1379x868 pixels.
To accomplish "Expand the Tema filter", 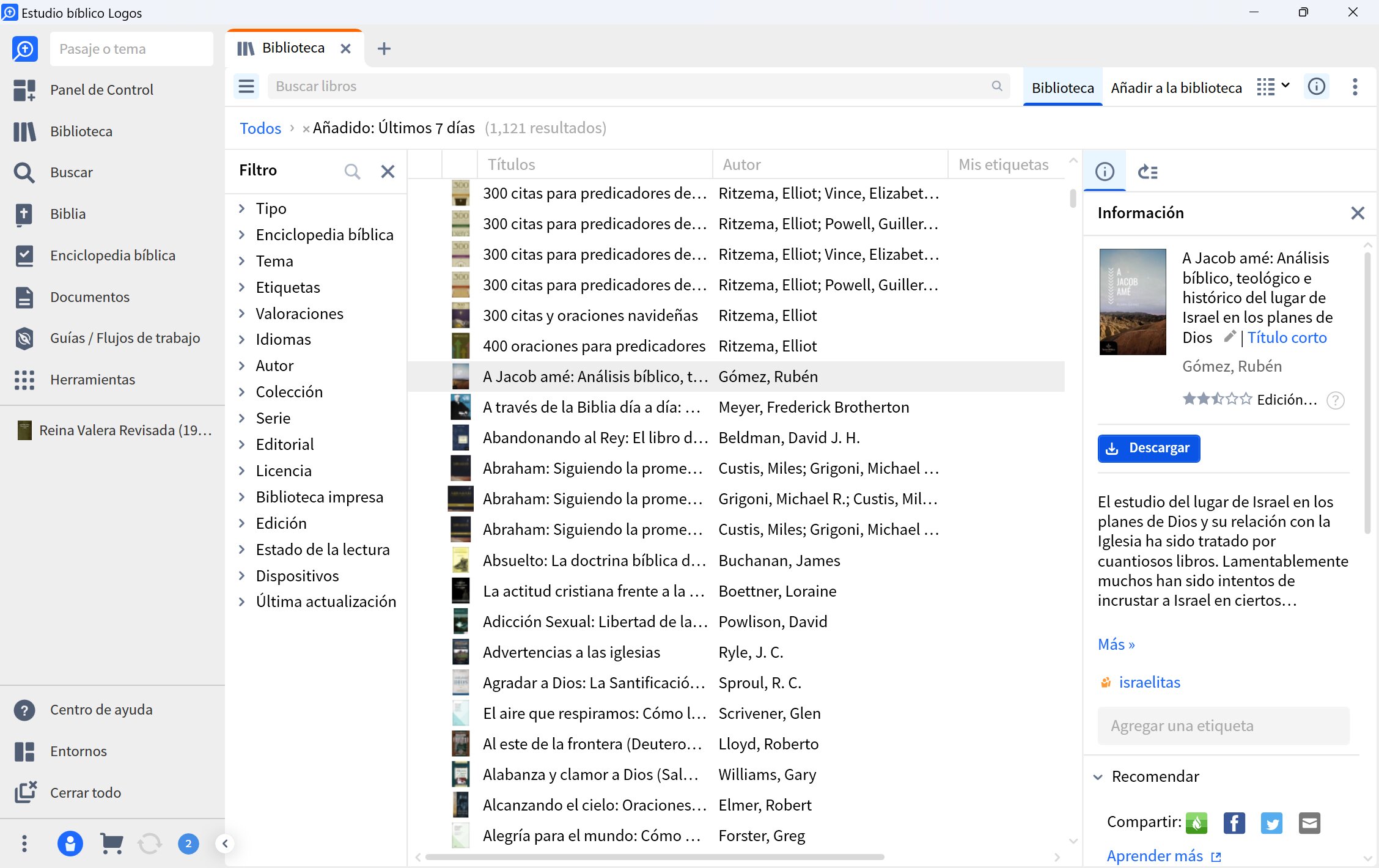I will click(242, 261).
